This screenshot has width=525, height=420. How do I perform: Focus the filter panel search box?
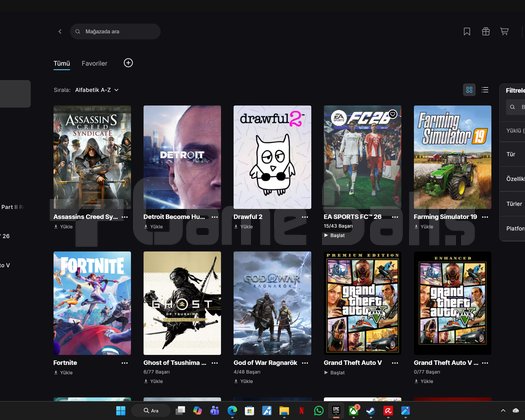click(516, 107)
